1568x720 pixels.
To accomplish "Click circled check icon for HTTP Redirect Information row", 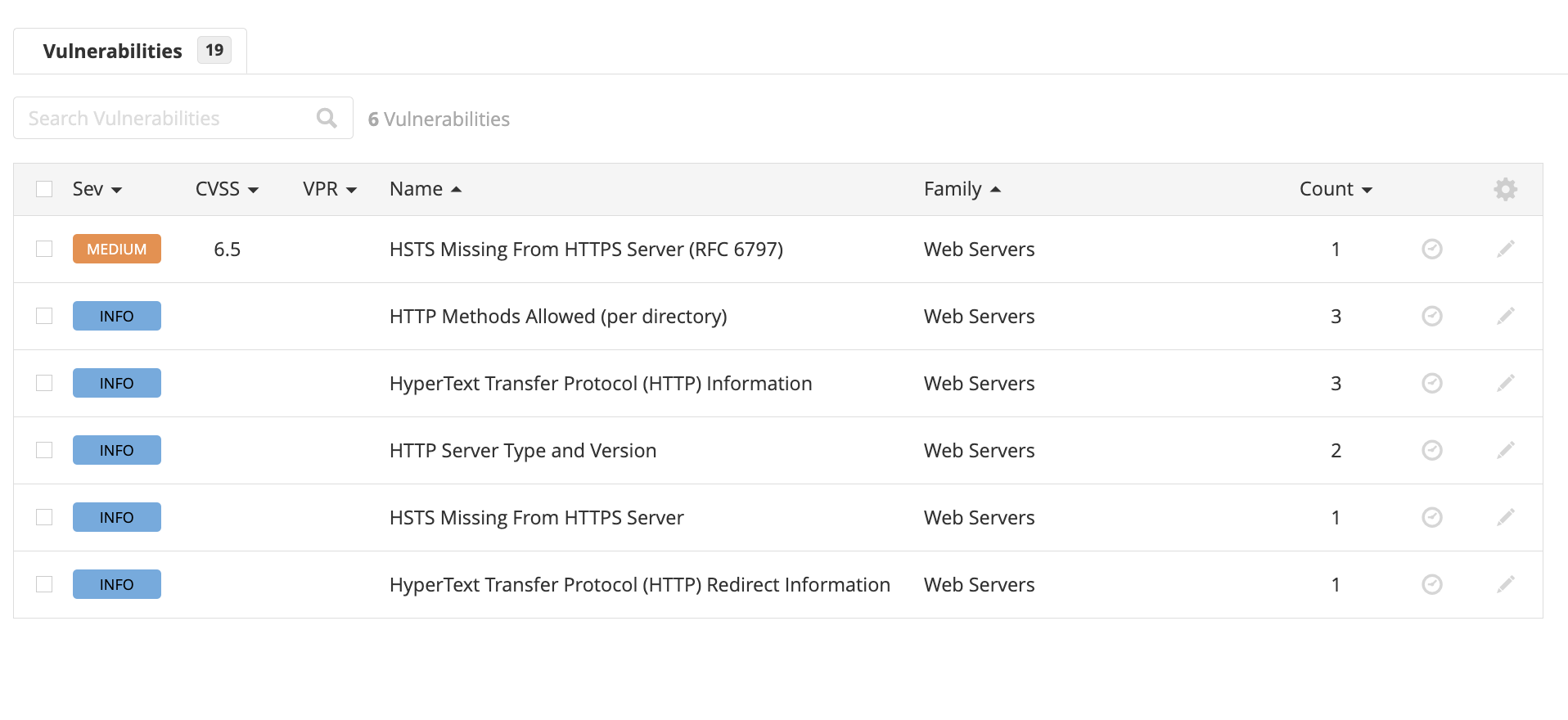I will [1431, 585].
